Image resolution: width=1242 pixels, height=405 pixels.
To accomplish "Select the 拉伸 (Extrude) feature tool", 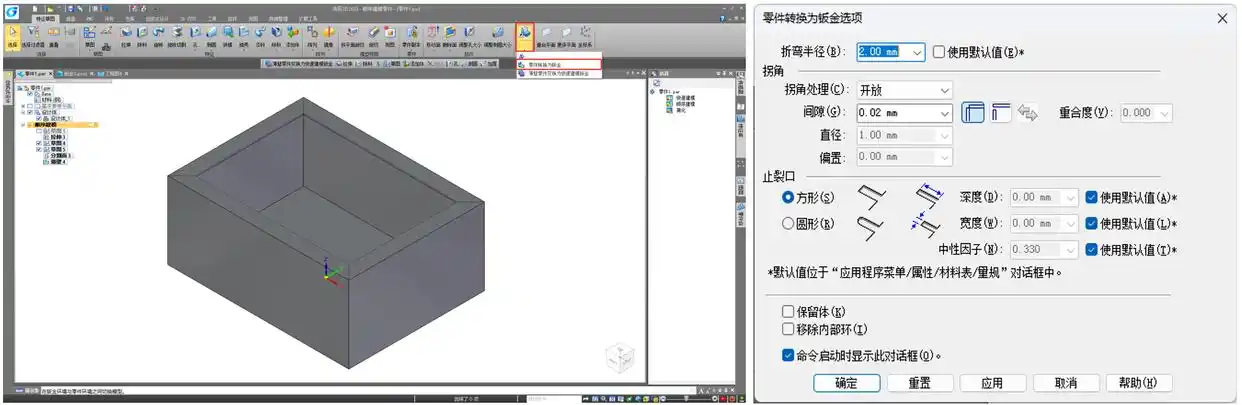I will (126, 35).
